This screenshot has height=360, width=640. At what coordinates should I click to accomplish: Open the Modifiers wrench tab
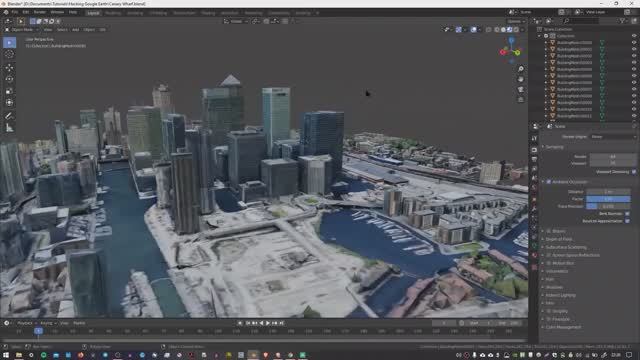tap(534, 209)
